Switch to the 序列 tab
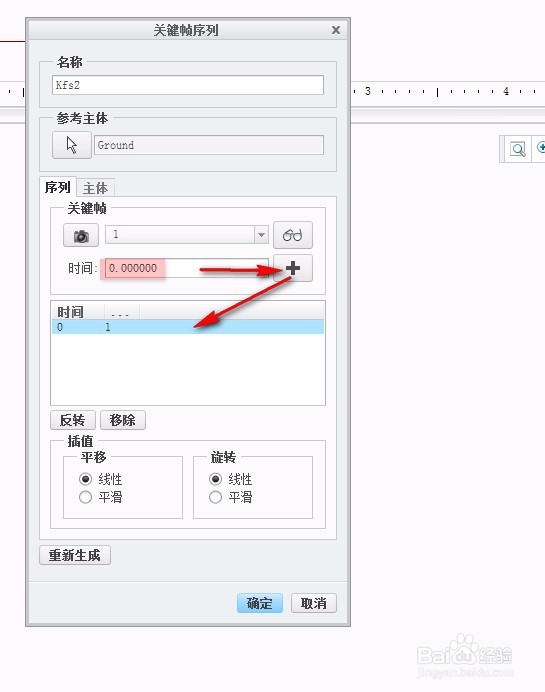Screen dimensions: 545x692 (x=58, y=188)
